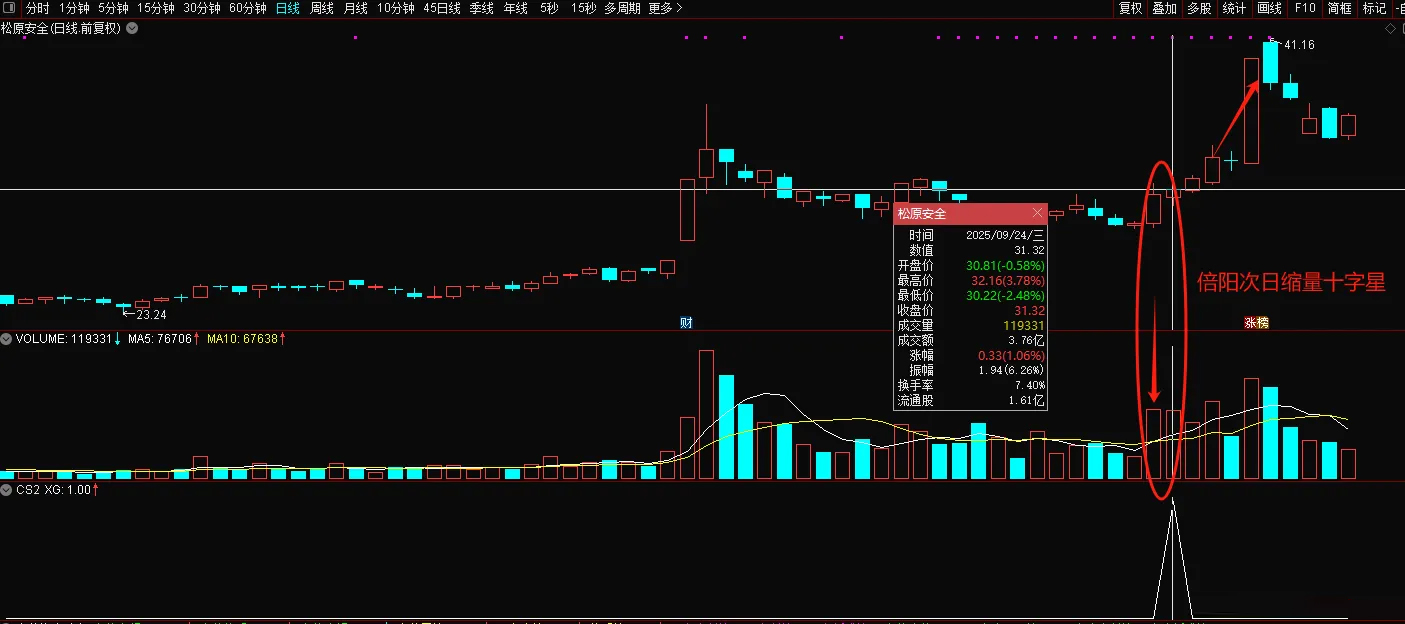The image size is (1405, 624).
Task: Click the date 2025/09/24/三 in tooltip
Action: pos(1005,236)
